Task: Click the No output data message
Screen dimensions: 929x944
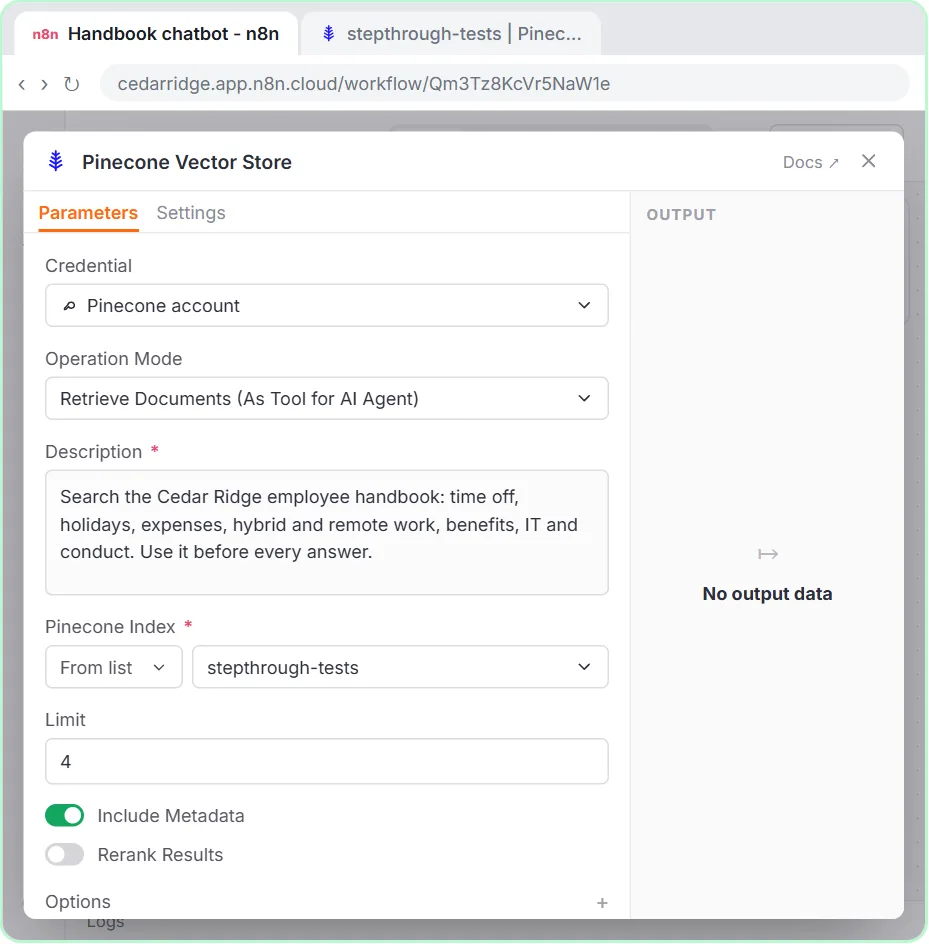Action: click(x=767, y=594)
